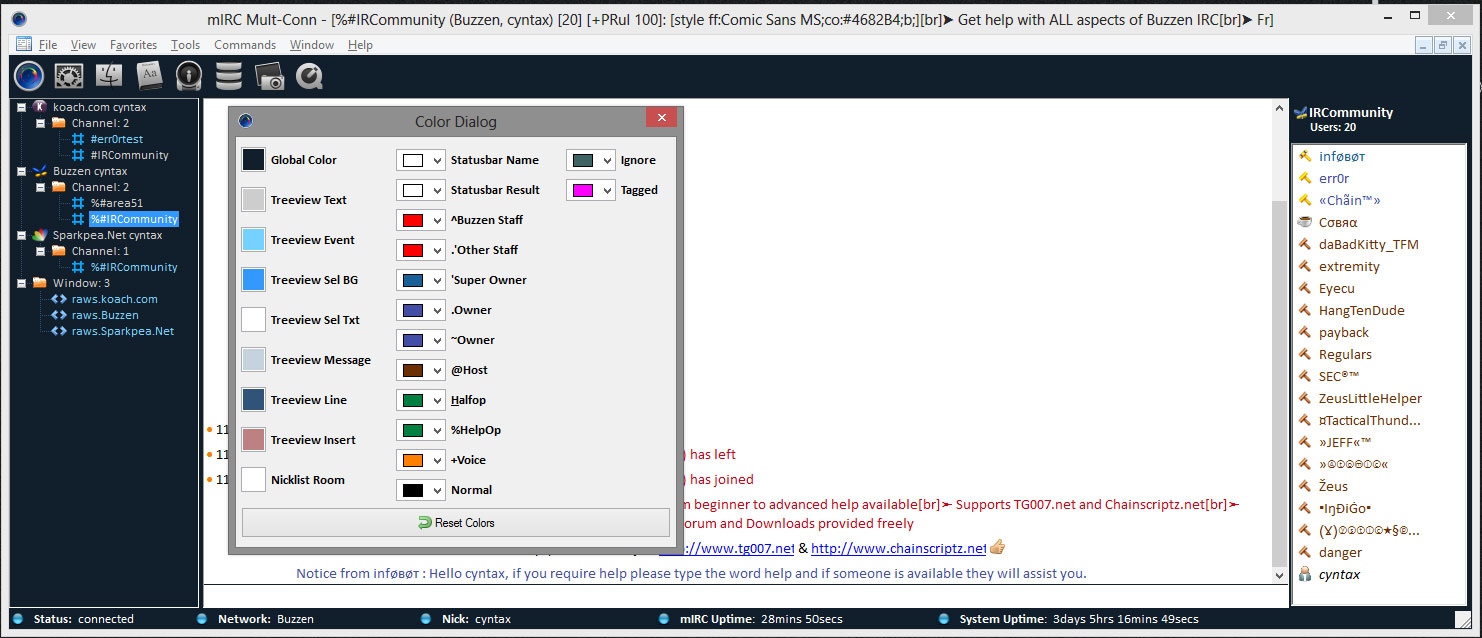
Task: Click the Finder face toolbar icon
Action: click(109, 75)
